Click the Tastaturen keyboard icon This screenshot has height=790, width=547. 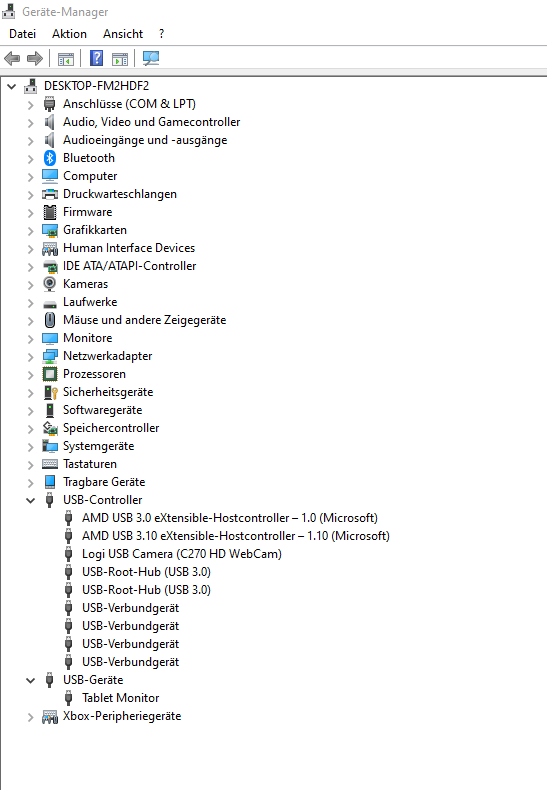tap(50, 464)
